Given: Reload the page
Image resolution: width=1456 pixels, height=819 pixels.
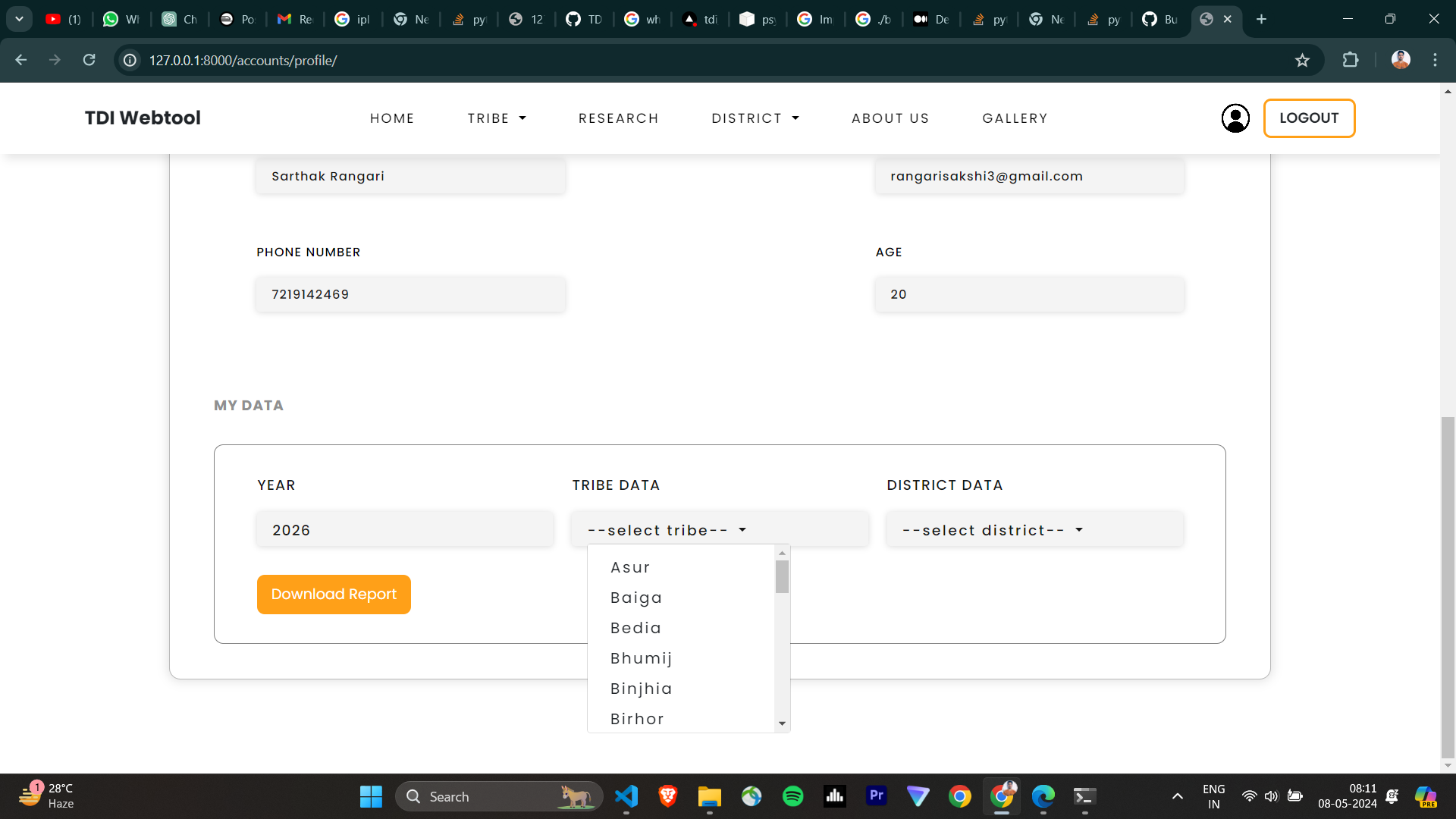Looking at the screenshot, I should (x=89, y=61).
